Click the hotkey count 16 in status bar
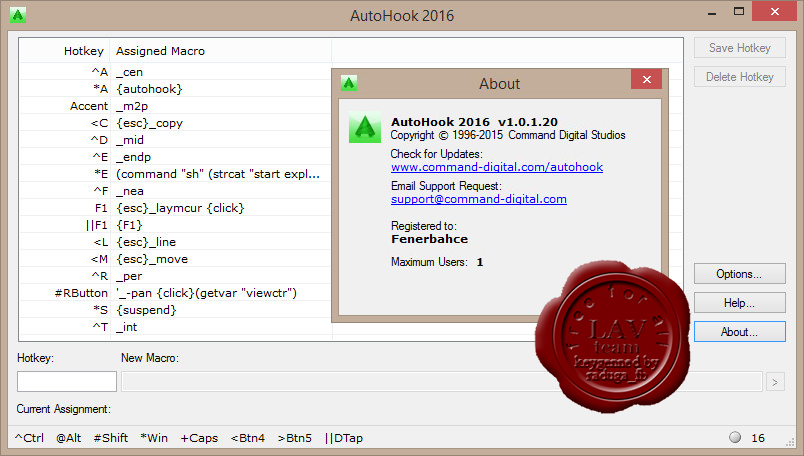The height and width of the screenshot is (456, 804). pyautogui.click(x=758, y=438)
